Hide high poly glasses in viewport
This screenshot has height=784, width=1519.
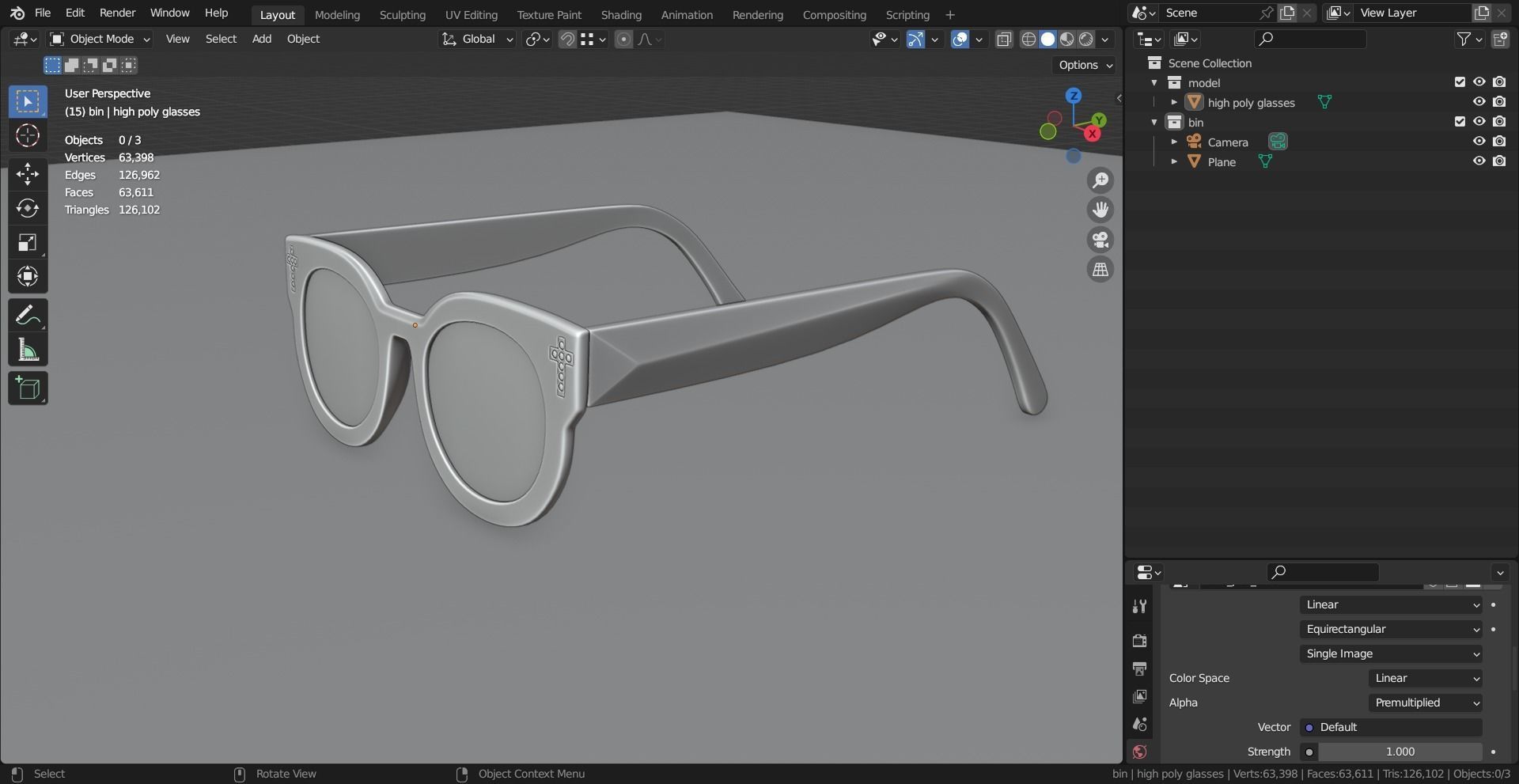[x=1479, y=102]
